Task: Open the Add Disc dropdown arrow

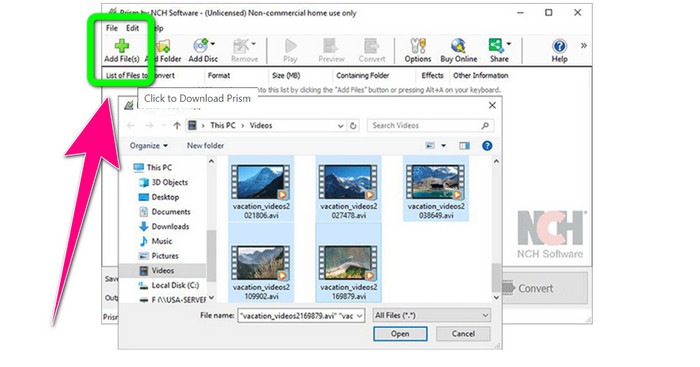Action: tap(213, 44)
